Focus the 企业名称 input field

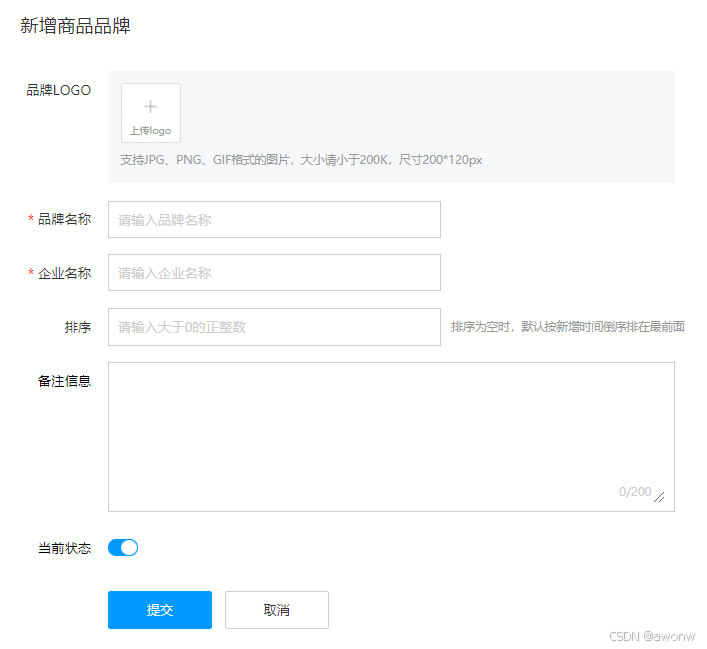coord(274,272)
